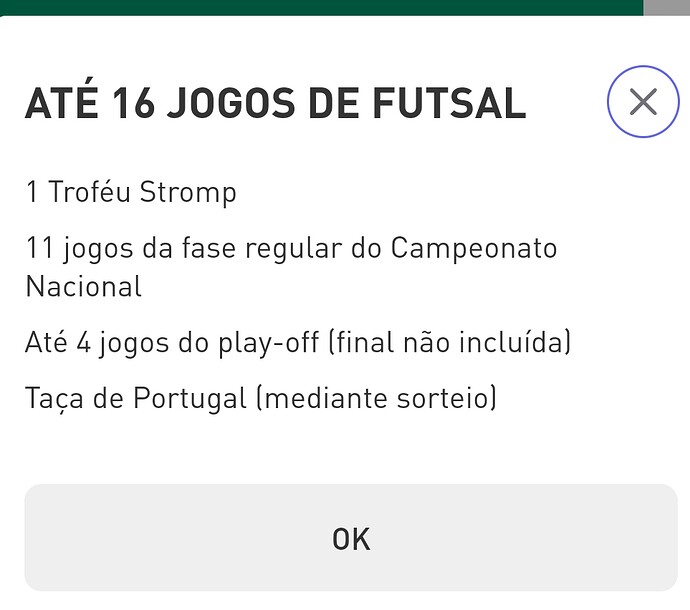Click the word 'Nacional' on the wrapped line
Viewport: 690px width, 610px height.
tap(84, 288)
